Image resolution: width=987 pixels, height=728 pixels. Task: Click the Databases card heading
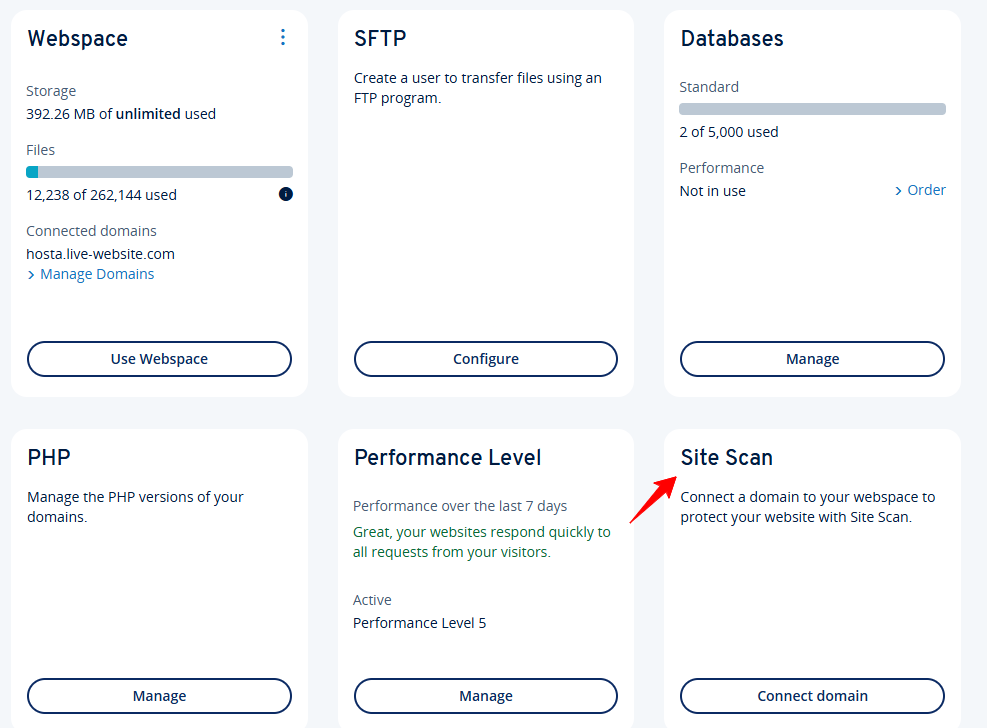pyautogui.click(x=732, y=38)
